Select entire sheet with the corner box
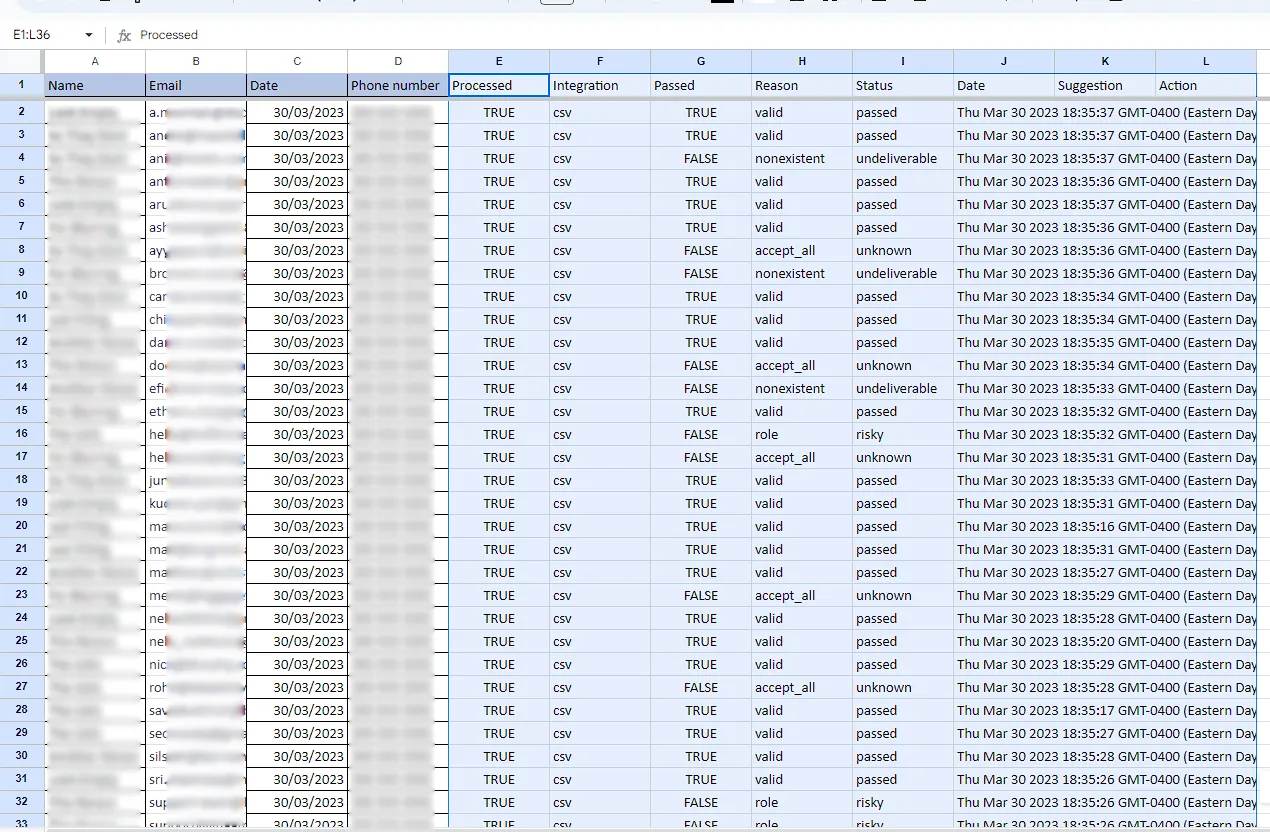The width and height of the screenshot is (1270, 832). click(x=22, y=61)
